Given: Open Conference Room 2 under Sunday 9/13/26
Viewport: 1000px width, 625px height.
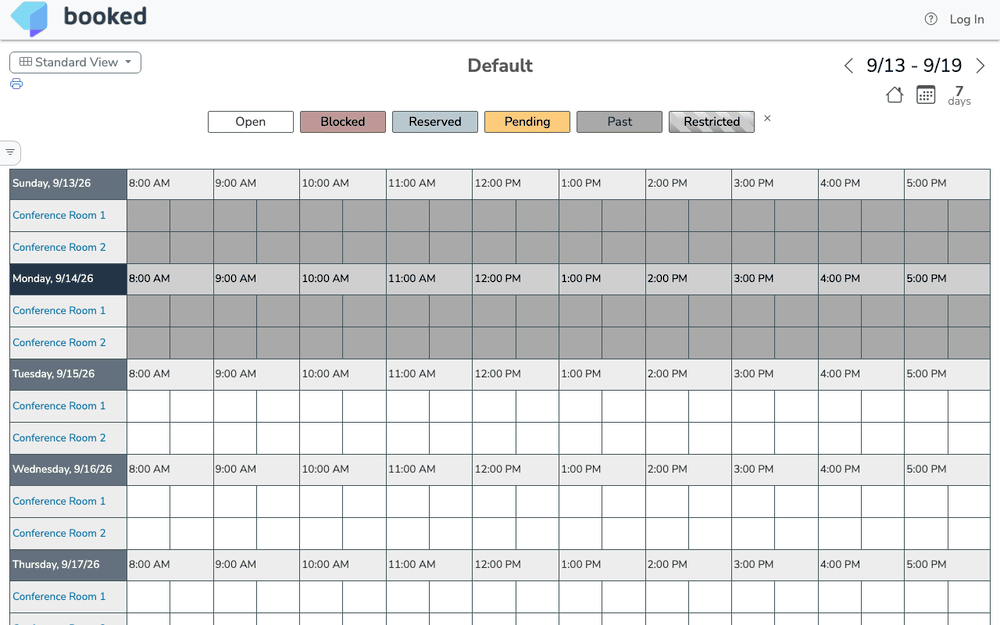Looking at the screenshot, I should (x=59, y=247).
